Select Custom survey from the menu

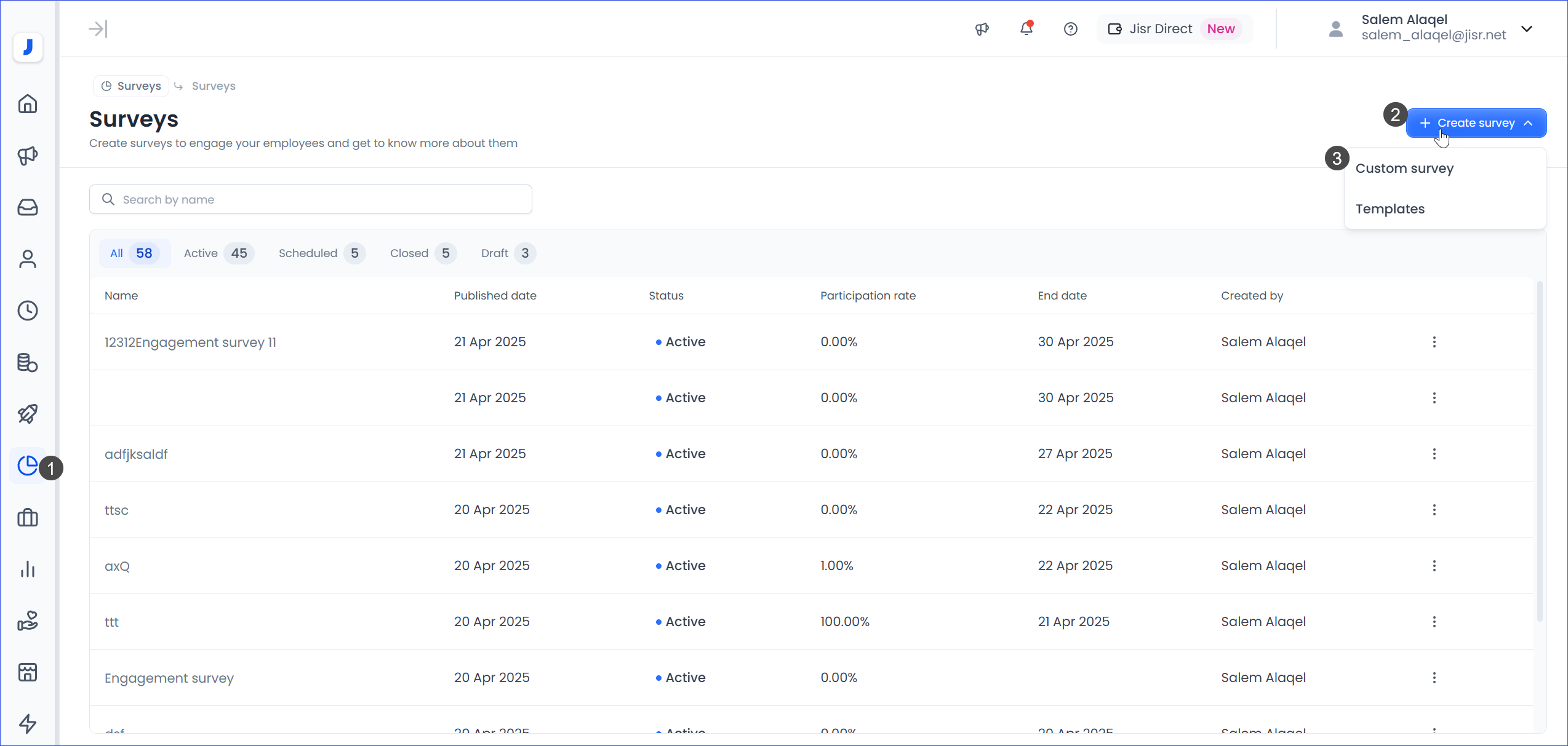coord(1404,169)
